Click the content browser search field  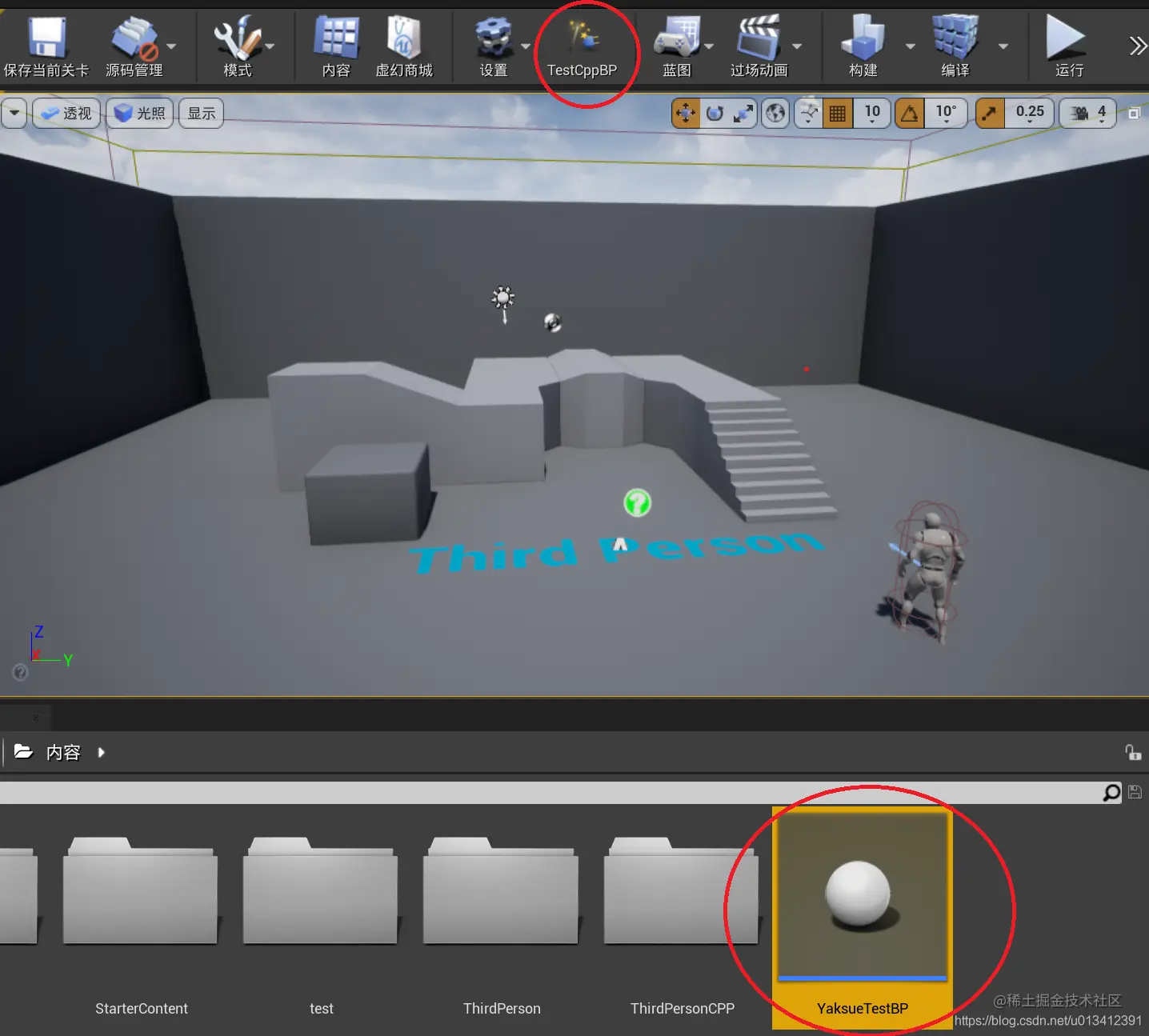click(x=550, y=792)
